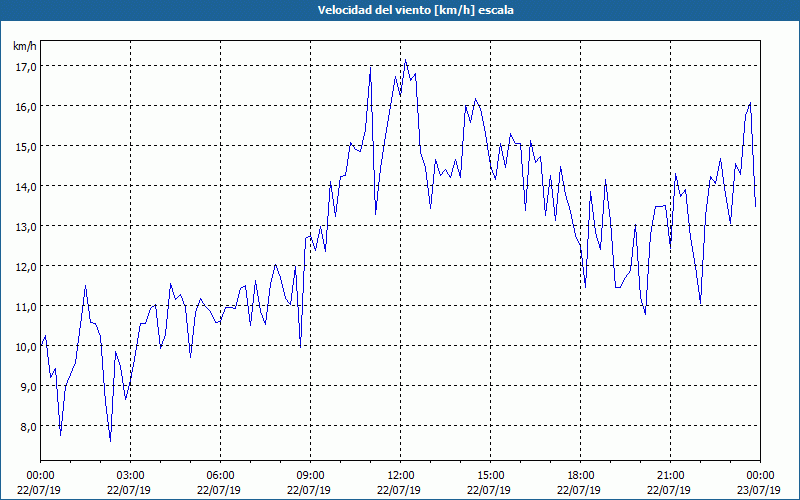Click the wind speed peak just after 12:00
The height and width of the screenshot is (500, 800).
point(406,60)
